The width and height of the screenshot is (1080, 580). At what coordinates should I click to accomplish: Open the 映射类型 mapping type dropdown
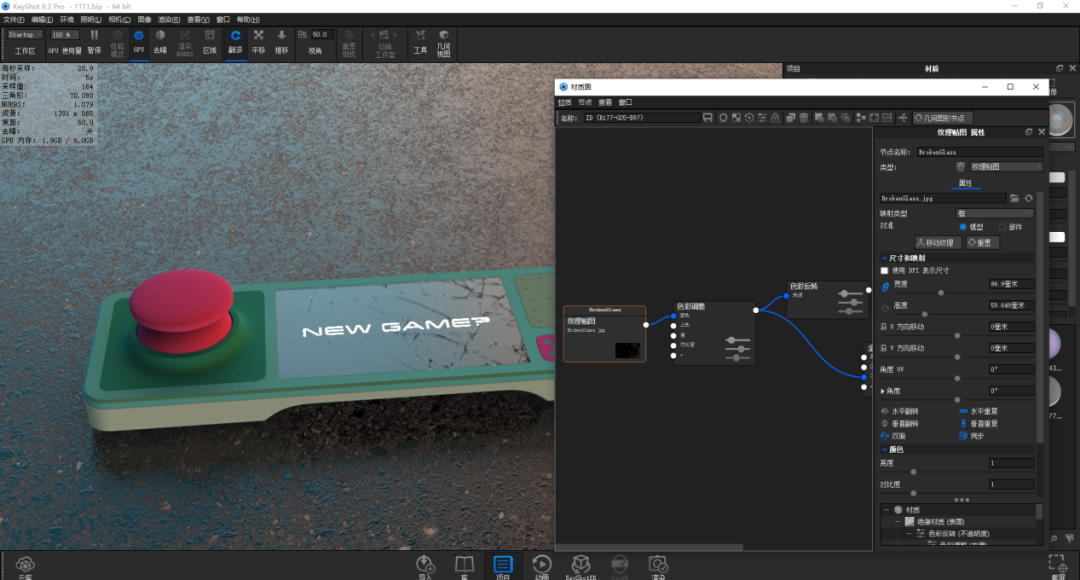click(995, 214)
